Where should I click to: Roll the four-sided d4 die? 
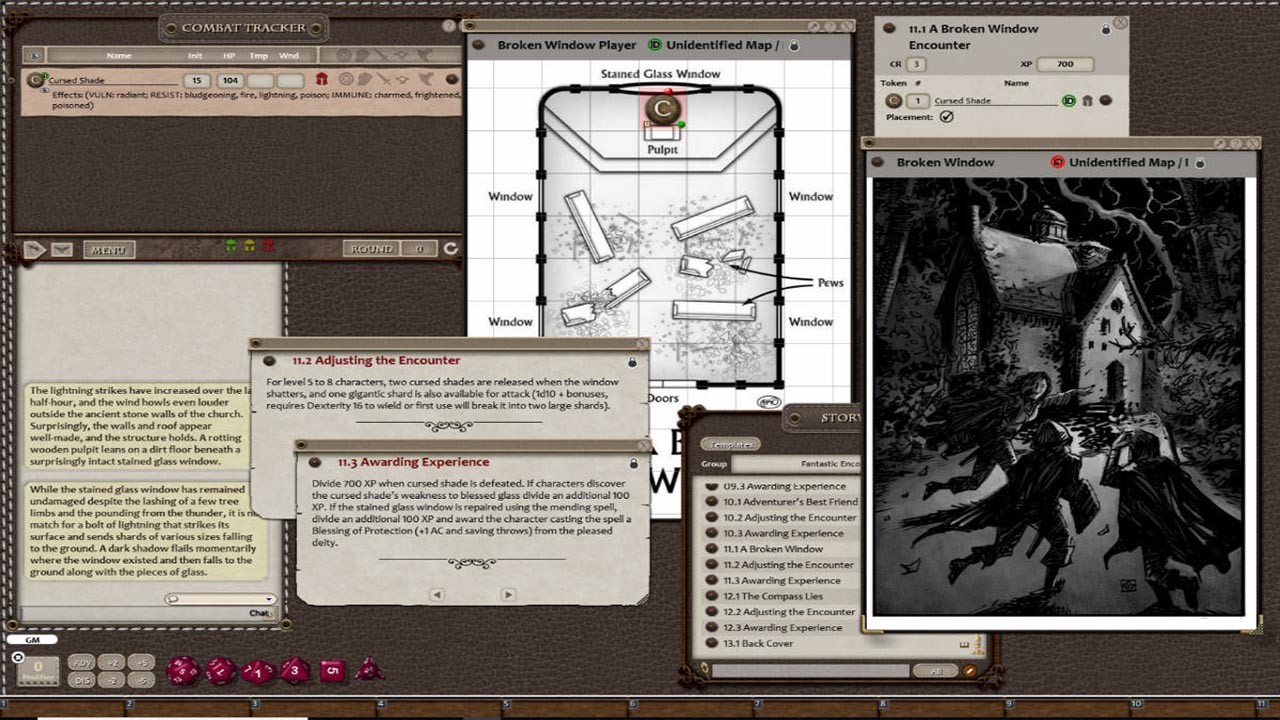(367, 668)
